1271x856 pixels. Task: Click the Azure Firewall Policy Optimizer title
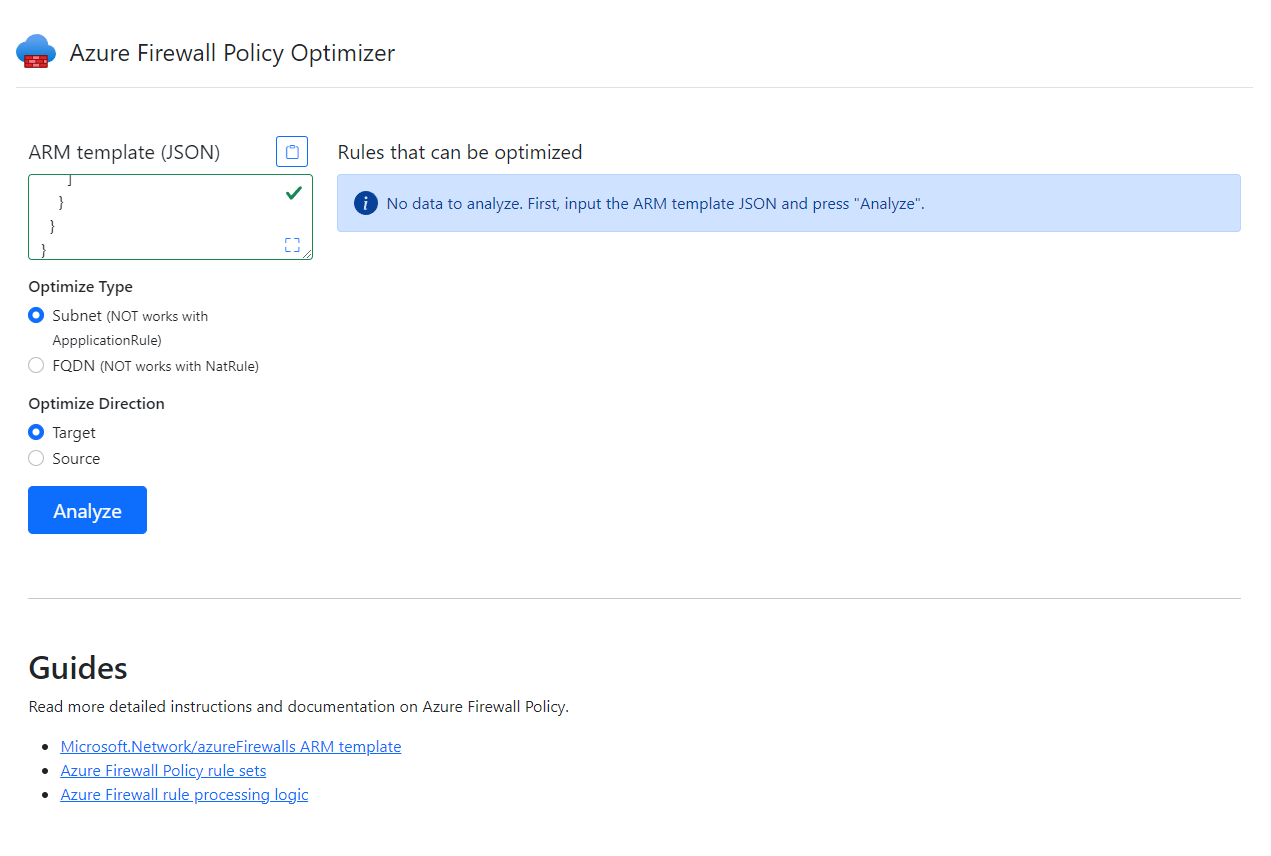point(232,53)
